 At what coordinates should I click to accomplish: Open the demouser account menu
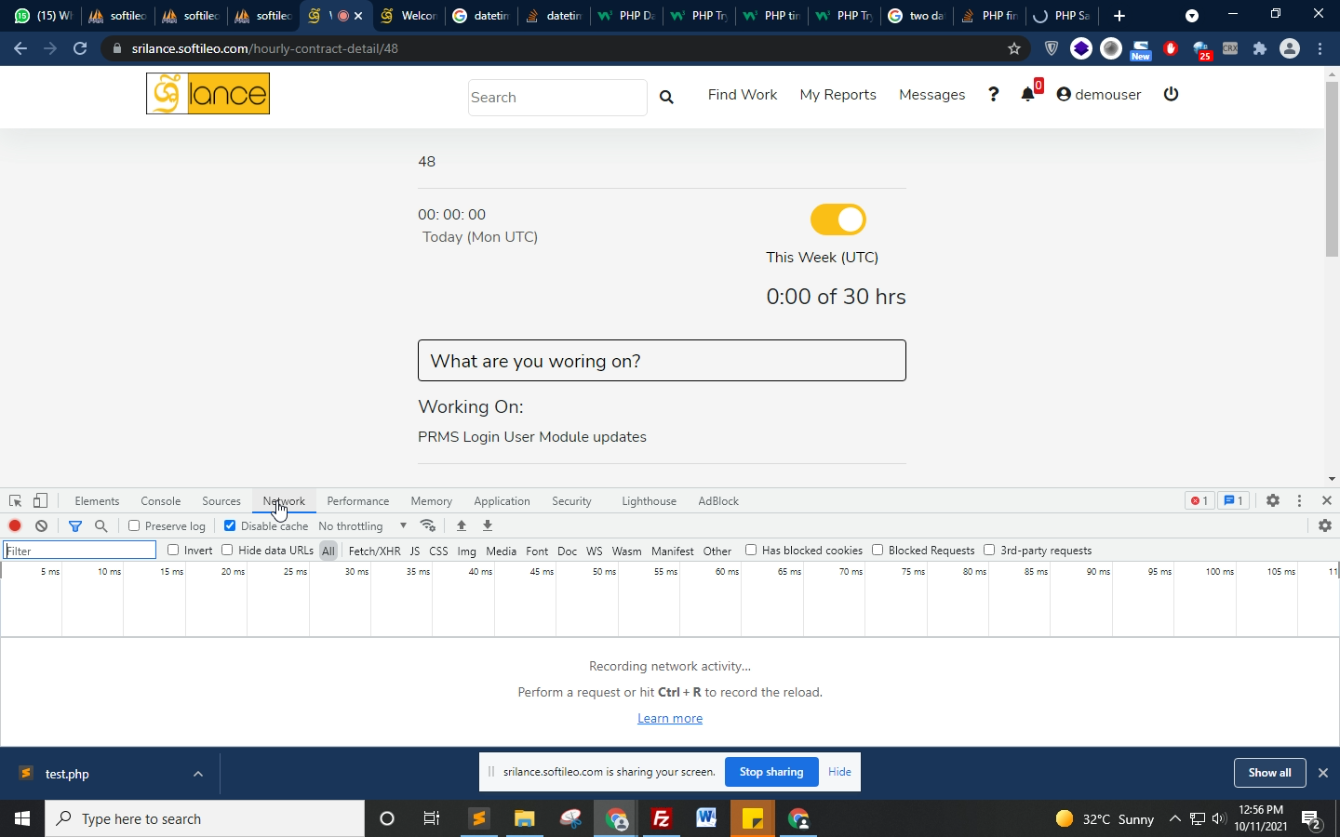tap(1098, 95)
